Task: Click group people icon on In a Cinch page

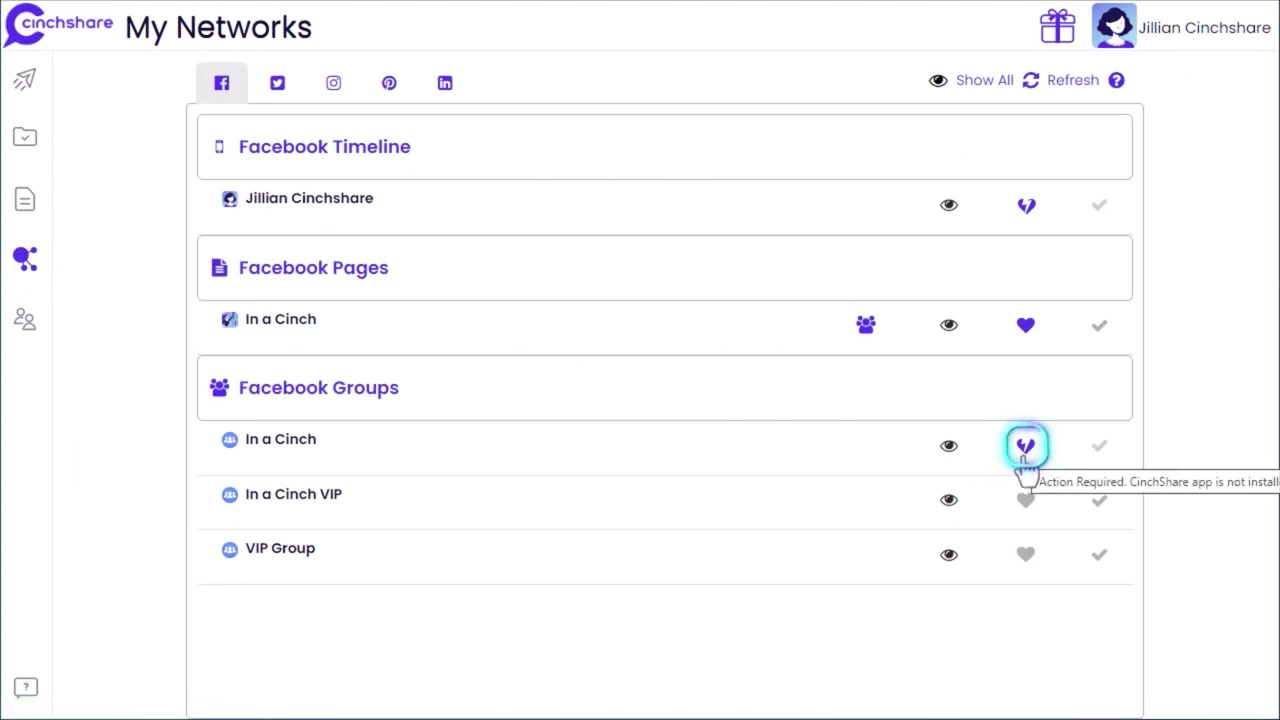Action: point(866,324)
